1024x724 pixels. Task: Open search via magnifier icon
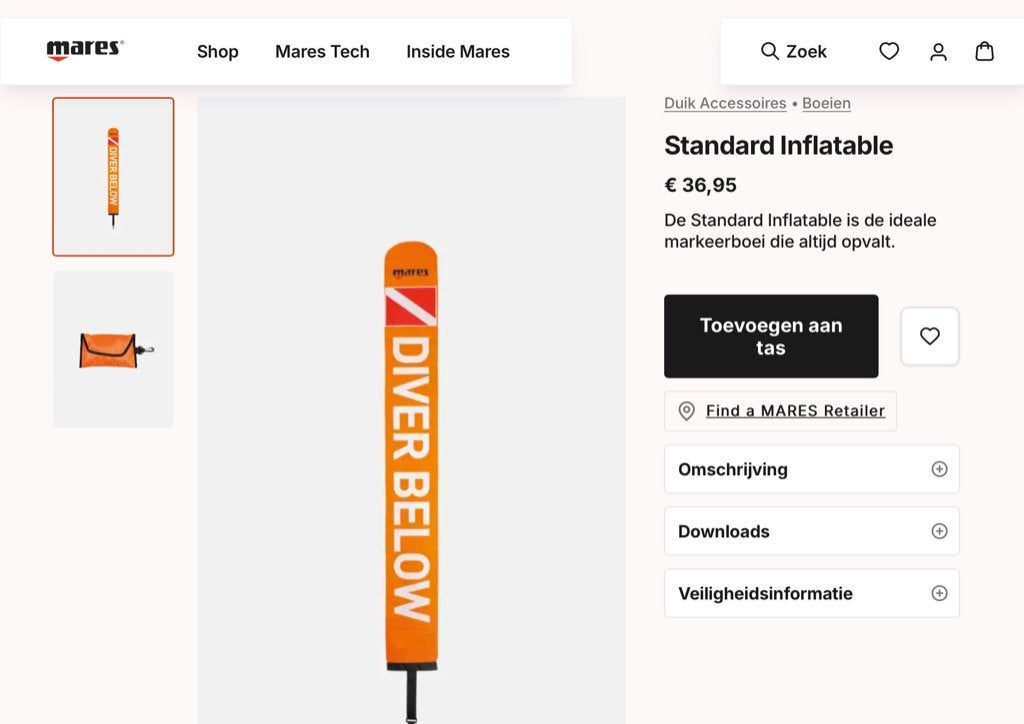769,51
